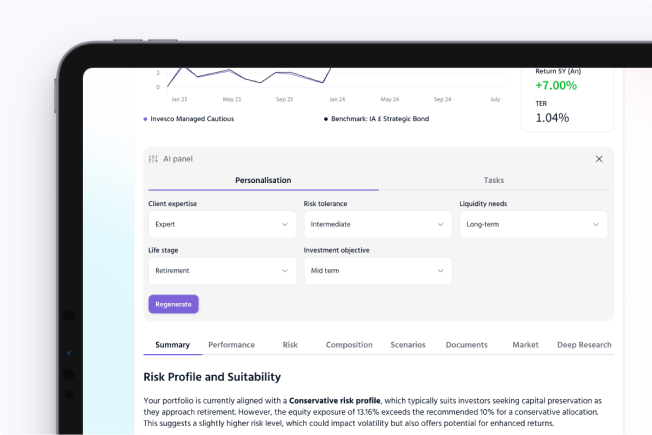This screenshot has height=435, width=652.
Task: Switch to the Personalisation tab
Action: point(263,180)
